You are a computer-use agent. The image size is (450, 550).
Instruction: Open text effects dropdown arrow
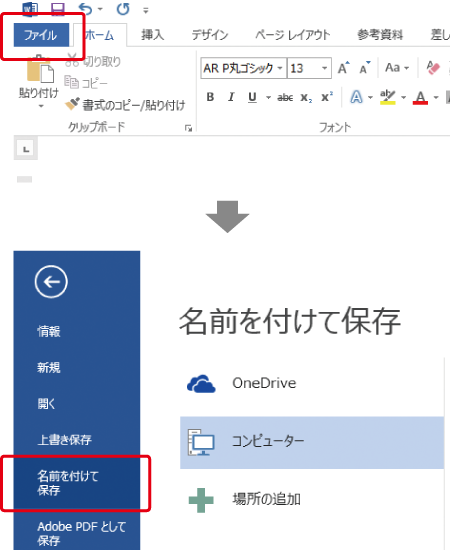(x=370, y=98)
